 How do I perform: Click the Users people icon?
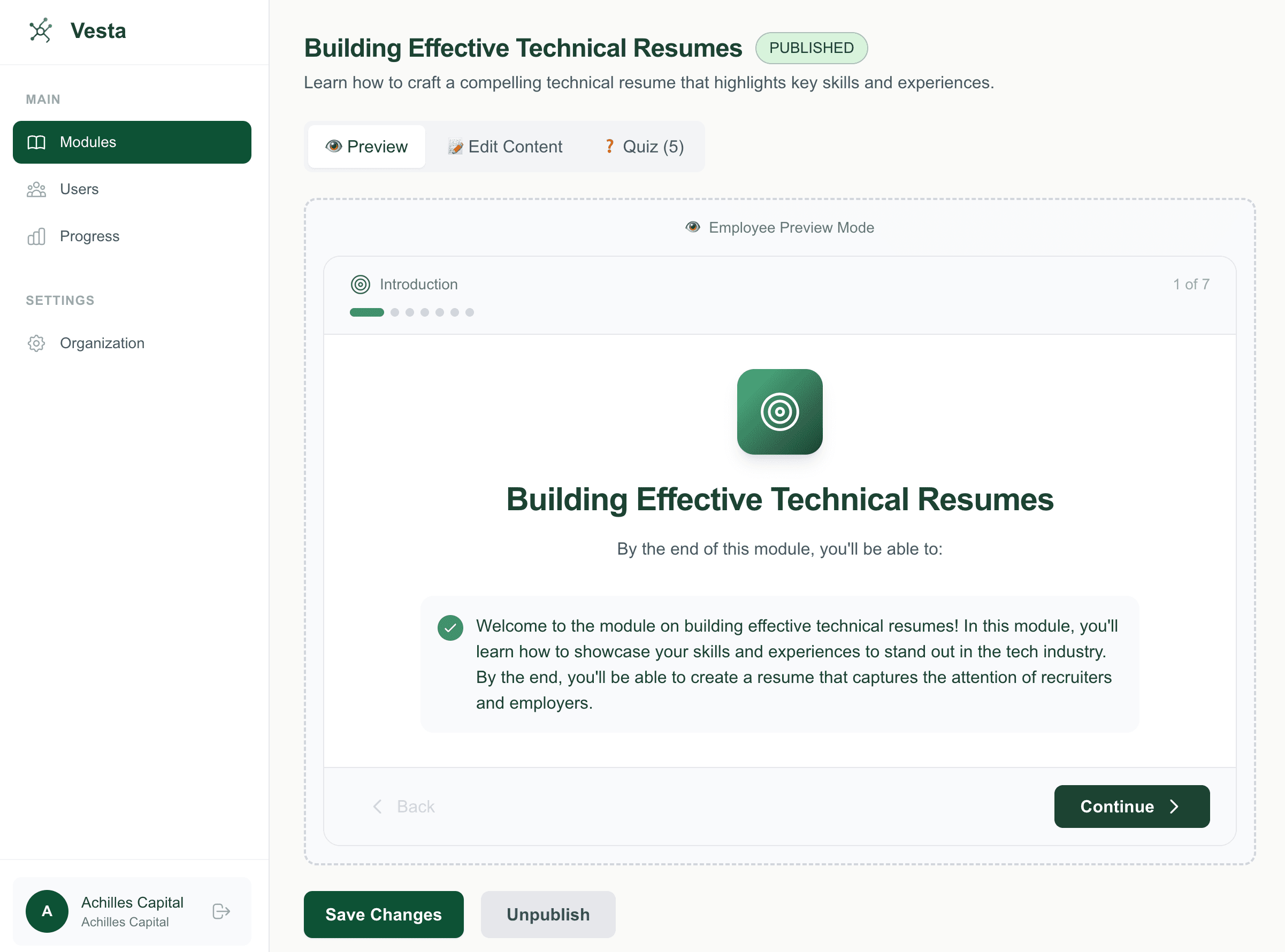tap(36, 189)
